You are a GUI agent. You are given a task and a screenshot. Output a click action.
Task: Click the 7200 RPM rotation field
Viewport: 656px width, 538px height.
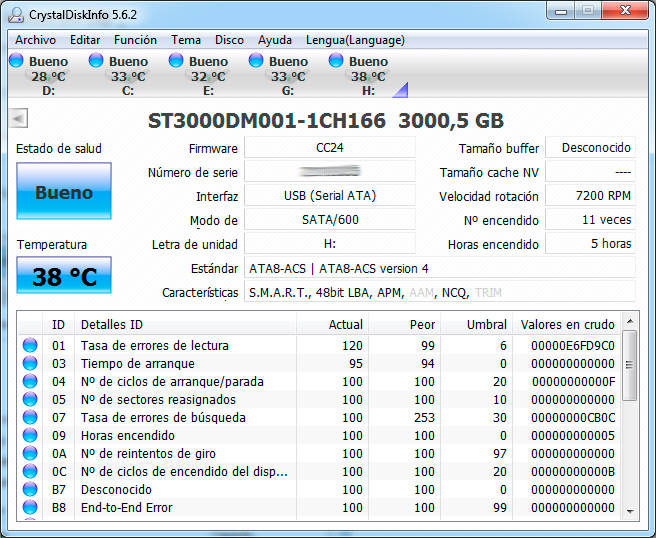590,196
